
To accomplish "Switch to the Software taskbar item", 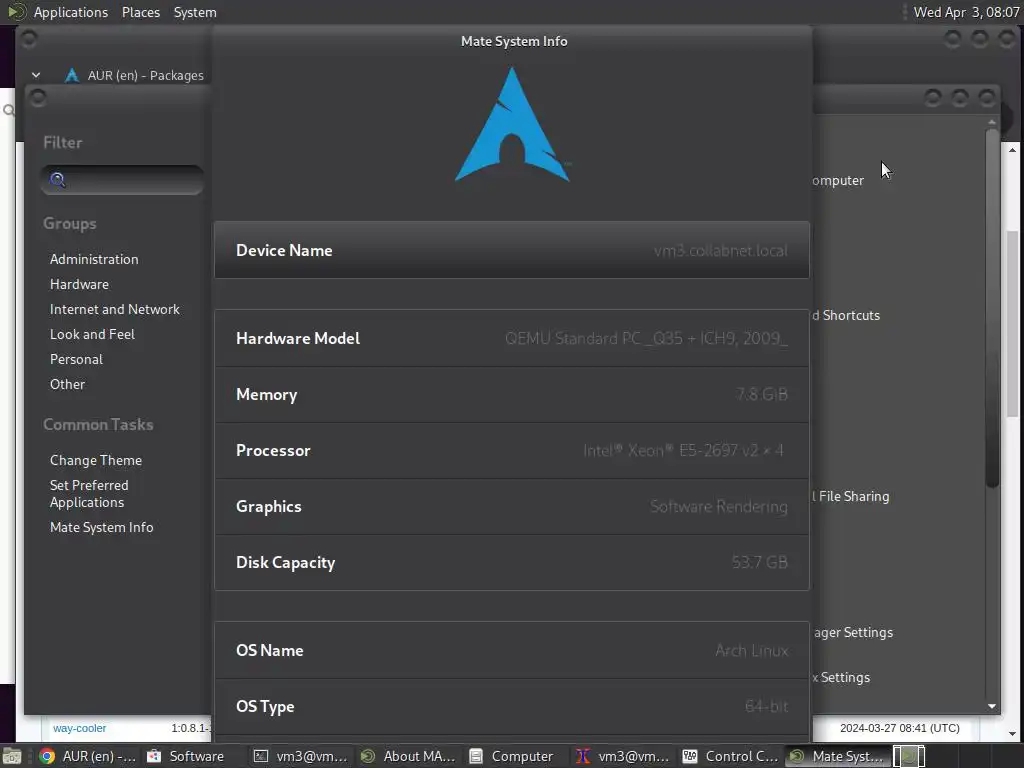I will (x=185, y=756).
